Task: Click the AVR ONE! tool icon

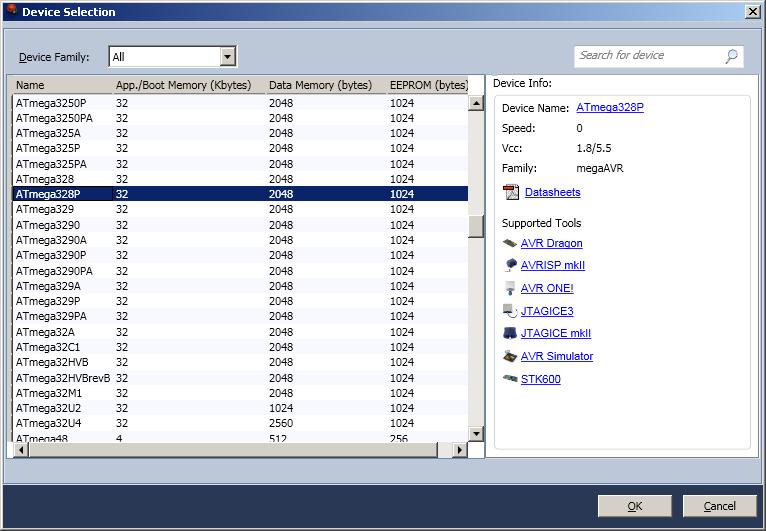Action: click(510, 288)
